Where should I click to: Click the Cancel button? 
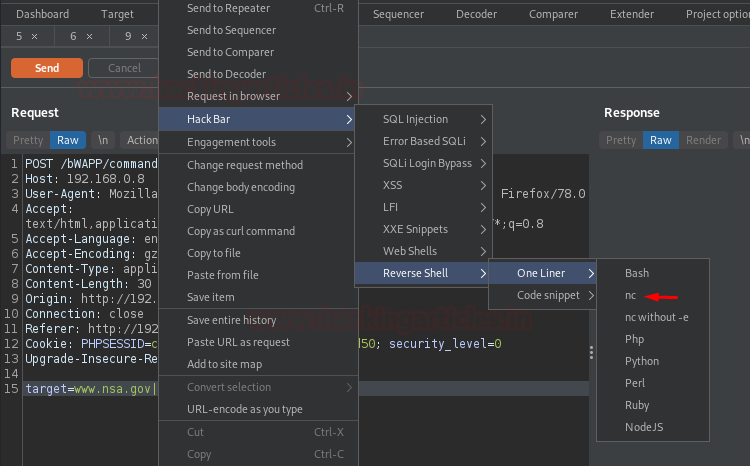[123, 68]
